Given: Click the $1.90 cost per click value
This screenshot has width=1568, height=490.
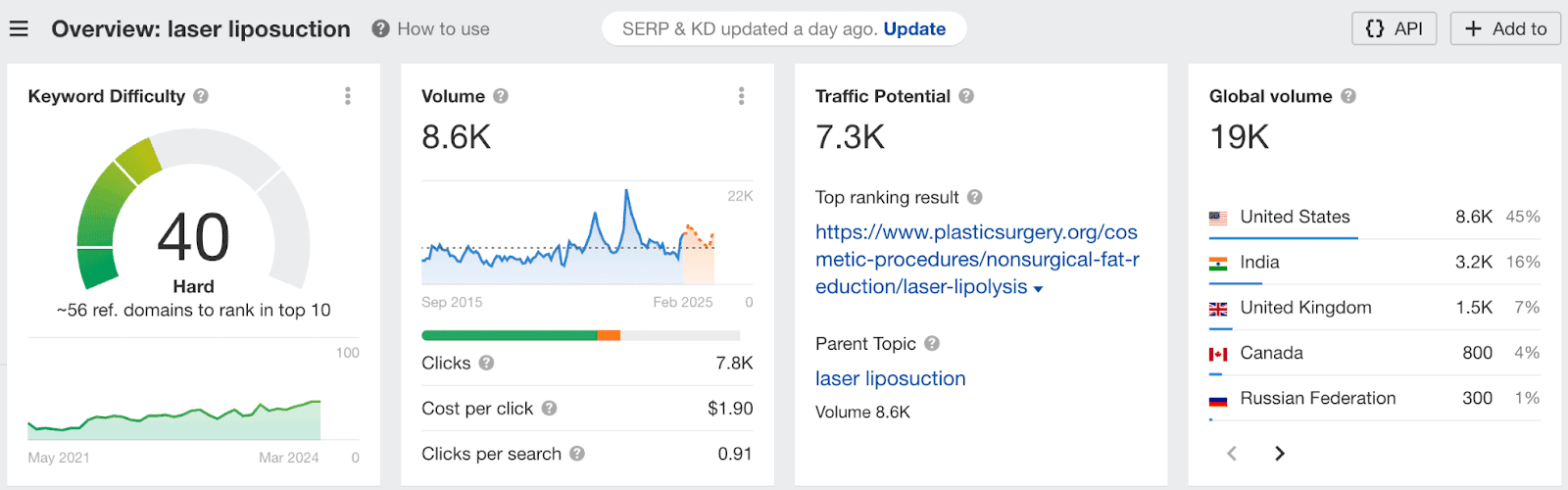Looking at the screenshot, I should (730, 408).
